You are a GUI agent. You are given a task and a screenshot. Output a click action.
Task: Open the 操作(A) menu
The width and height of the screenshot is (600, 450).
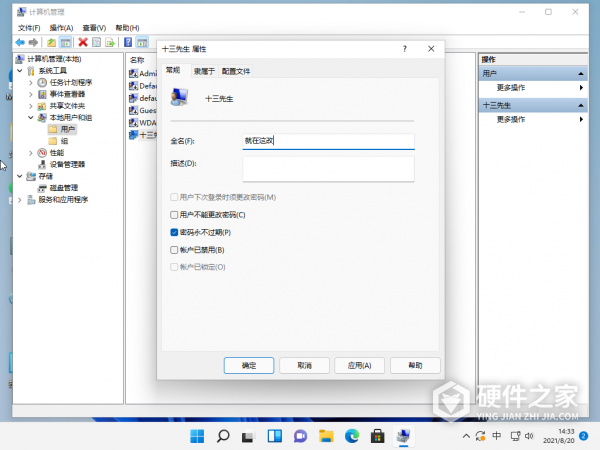pos(61,28)
